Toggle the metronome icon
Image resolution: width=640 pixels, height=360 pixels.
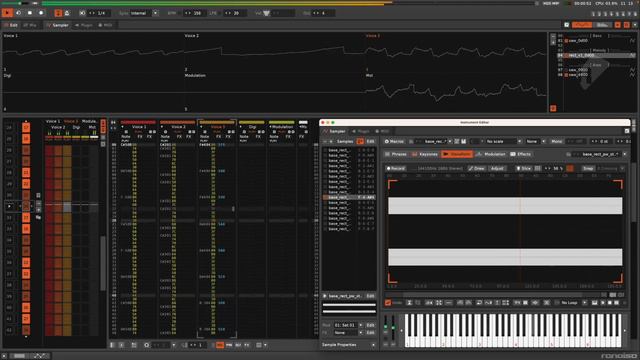pos(67,13)
